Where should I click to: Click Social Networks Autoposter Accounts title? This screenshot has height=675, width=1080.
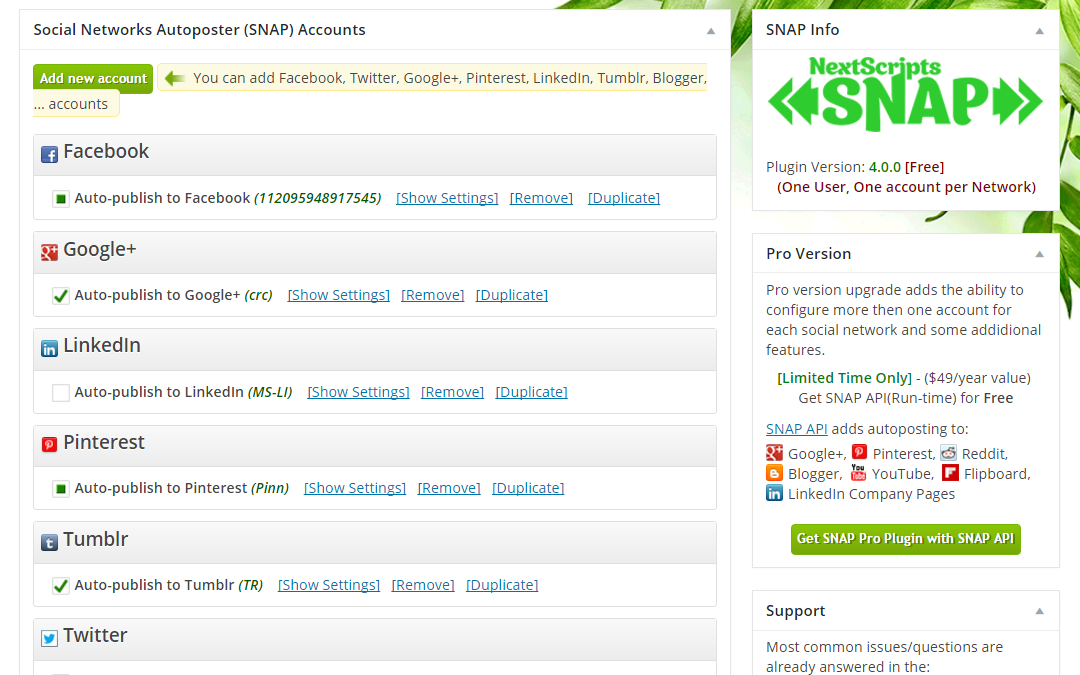tap(200, 30)
